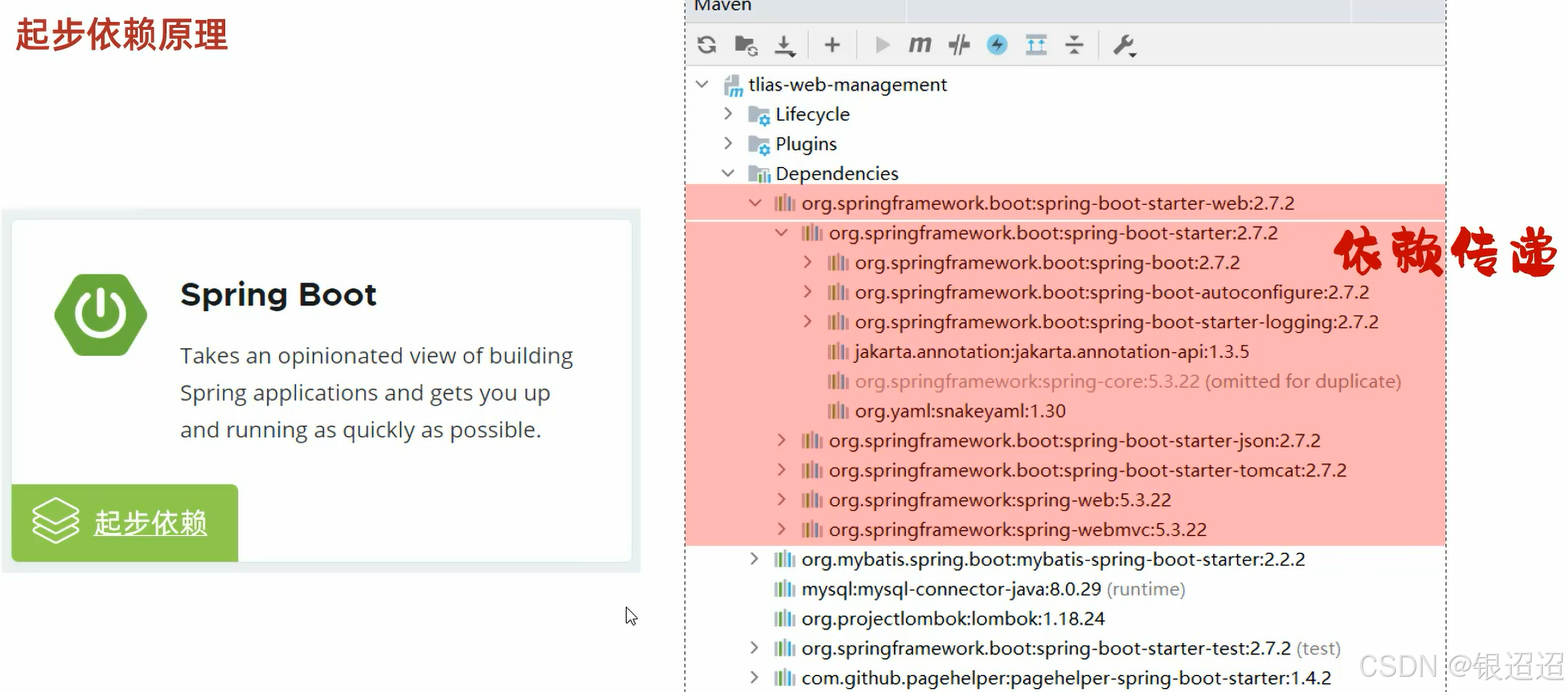Click the Collapse All toolbar icon

1074,45
